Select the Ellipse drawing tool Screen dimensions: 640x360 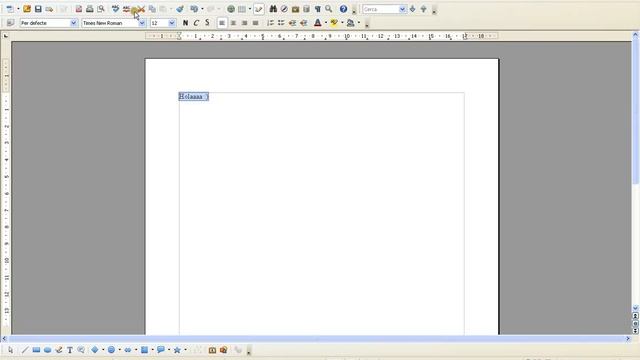[47, 350]
